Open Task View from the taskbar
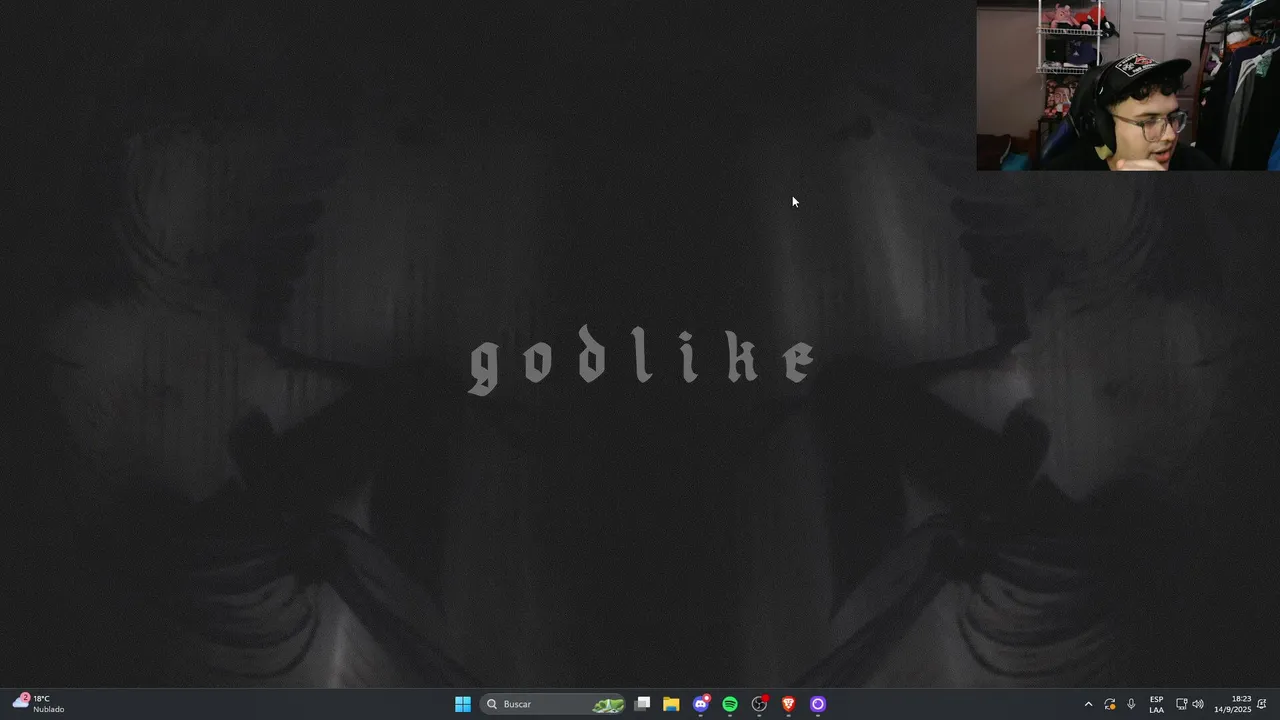1280x720 pixels. (643, 704)
